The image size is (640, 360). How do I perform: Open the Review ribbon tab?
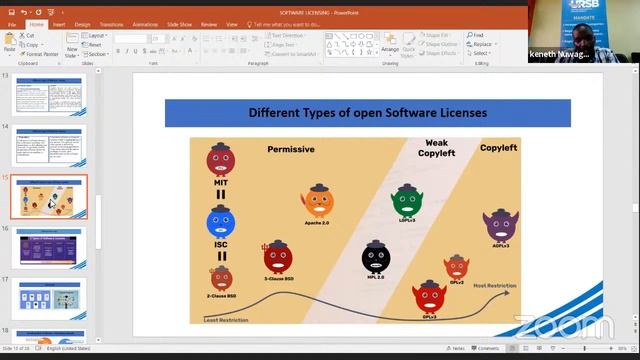[x=209, y=24]
